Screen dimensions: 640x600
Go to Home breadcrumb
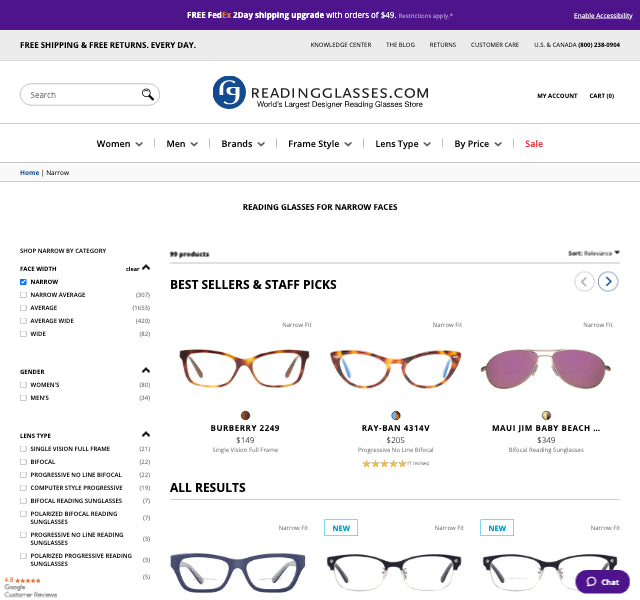coord(29,173)
